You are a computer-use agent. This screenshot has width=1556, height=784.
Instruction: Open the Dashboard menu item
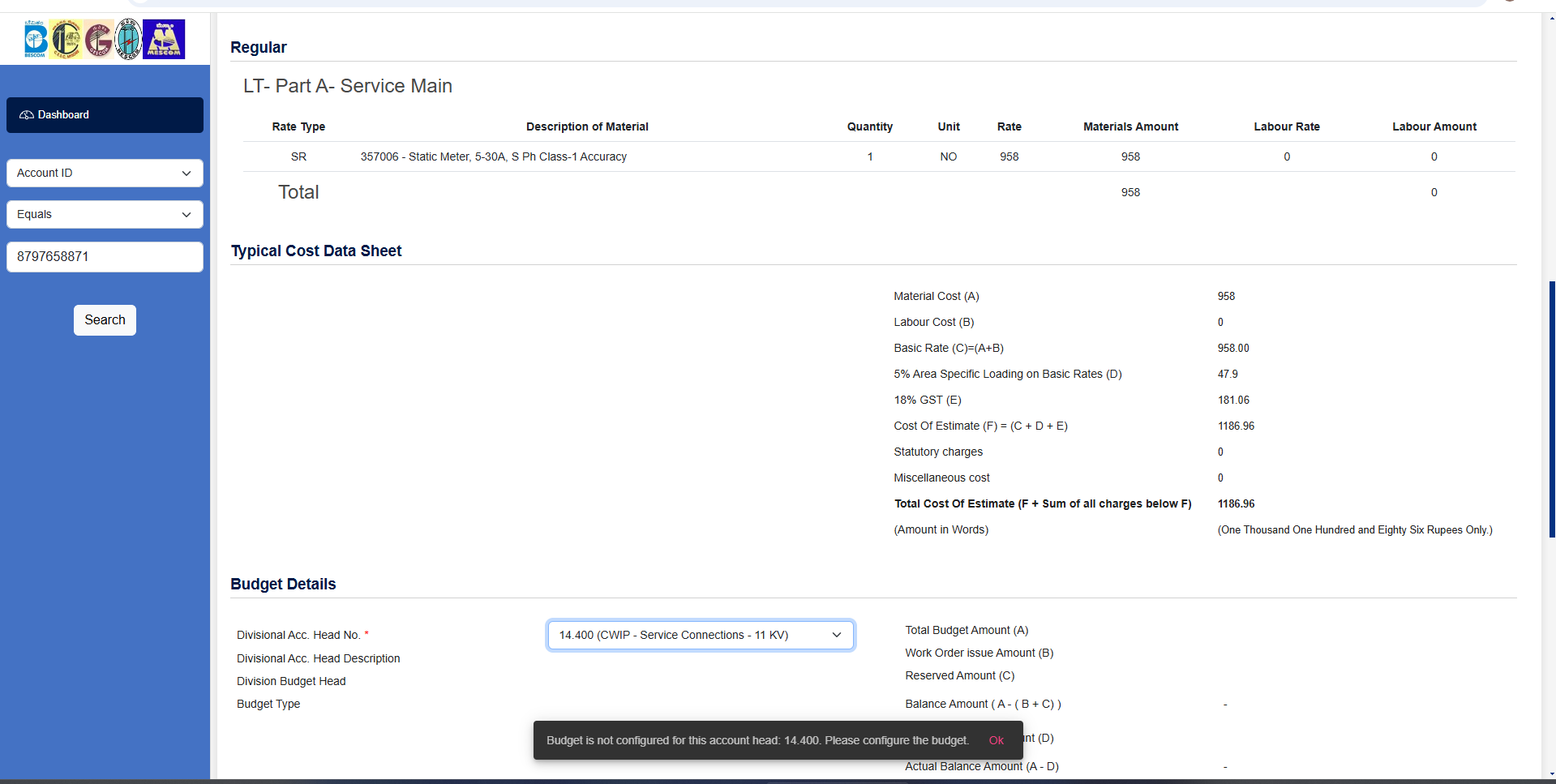point(105,115)
